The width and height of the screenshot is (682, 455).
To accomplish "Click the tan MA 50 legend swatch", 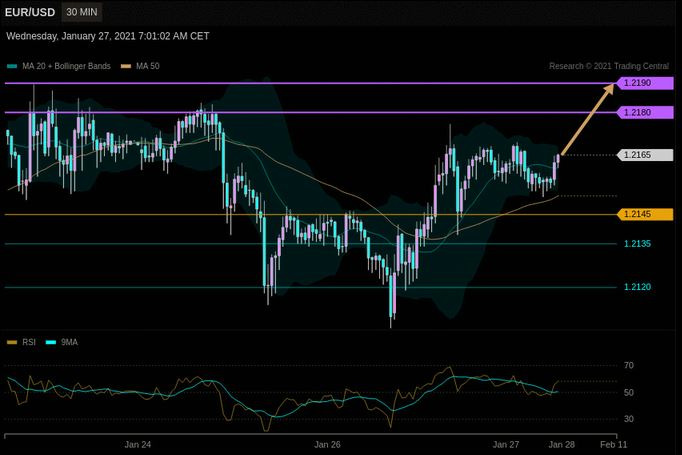I will tap(126, 67).
